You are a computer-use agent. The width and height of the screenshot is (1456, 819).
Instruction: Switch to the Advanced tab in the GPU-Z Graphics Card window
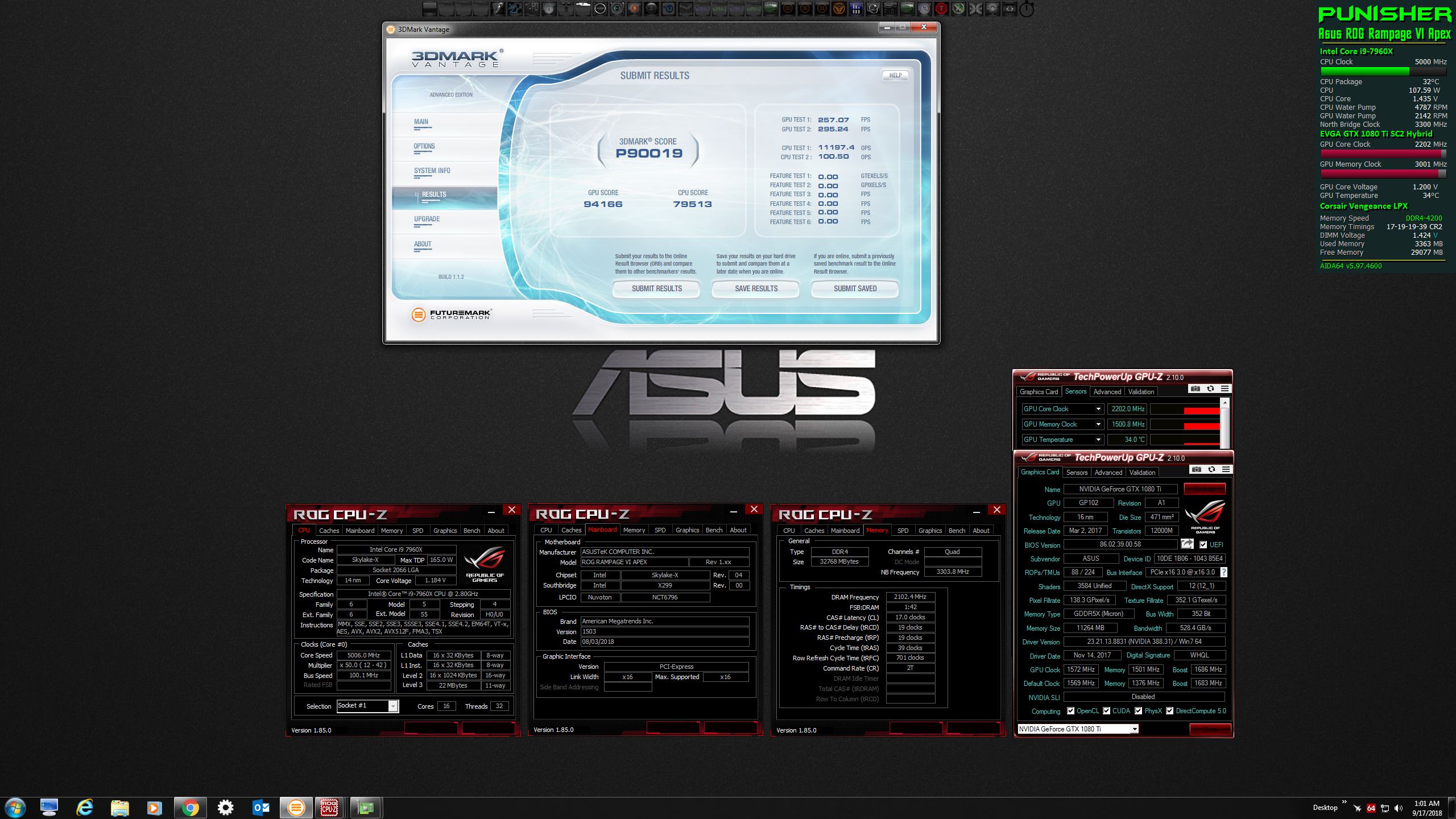pos(1108,473)
